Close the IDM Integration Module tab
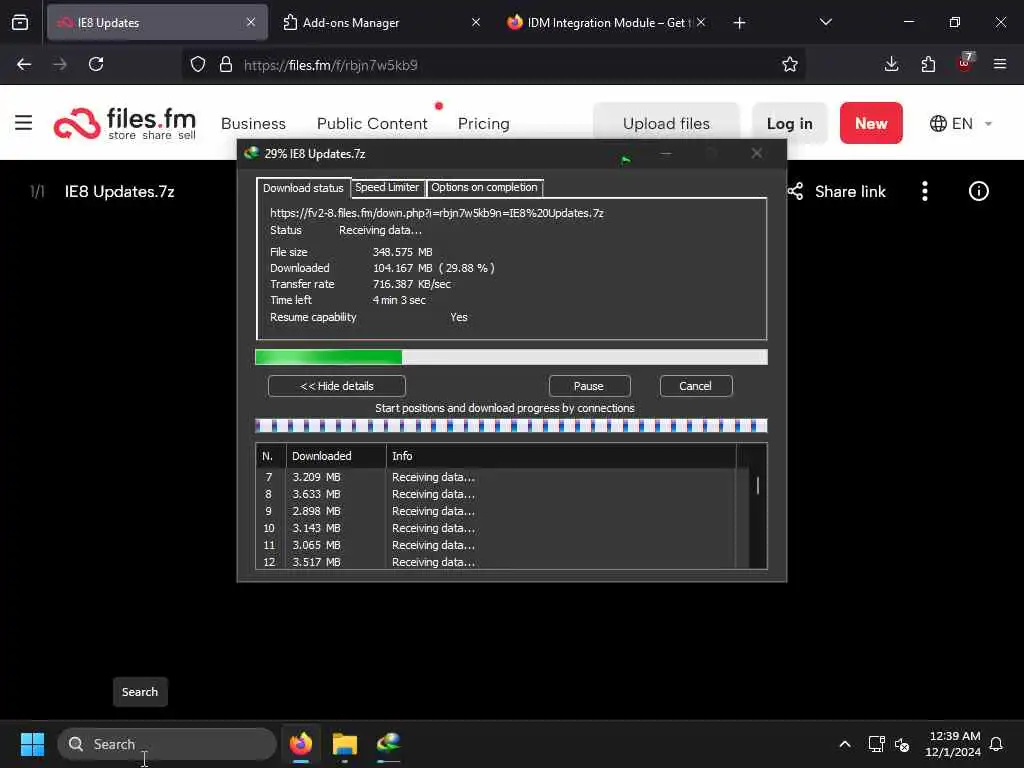This screenshot has height=768, width=1024. 701,22
